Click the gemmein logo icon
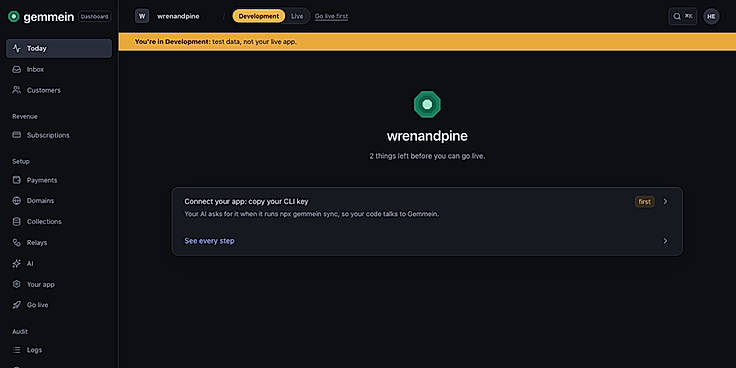The image size is (736, 368). click(x=14, y=16)
